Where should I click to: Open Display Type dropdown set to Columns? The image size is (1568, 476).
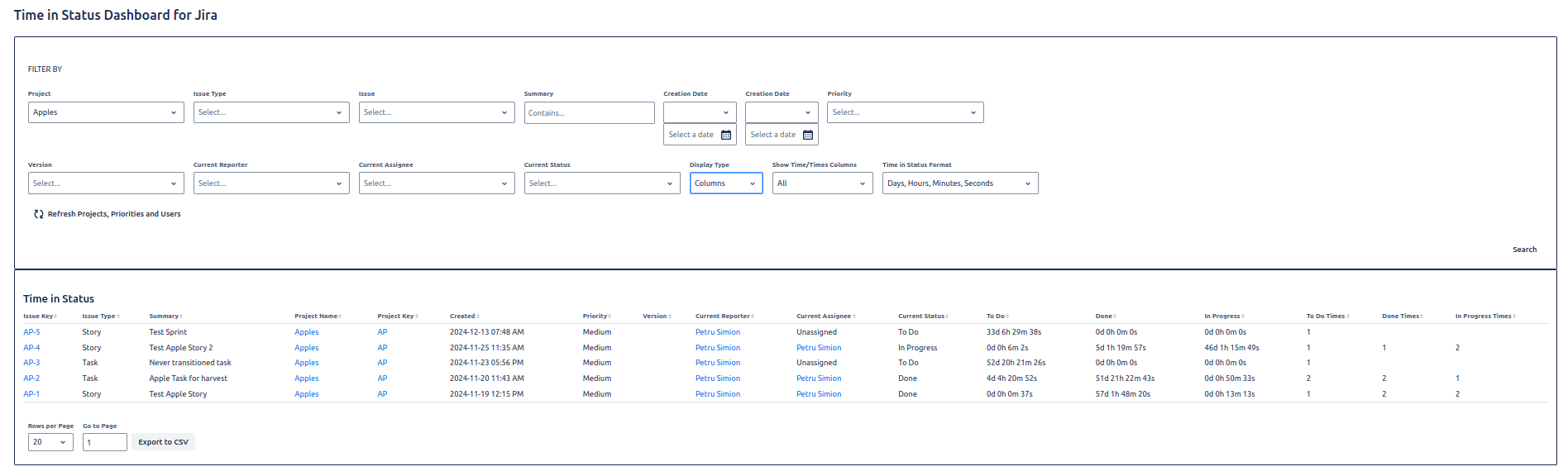coord(726,183)
